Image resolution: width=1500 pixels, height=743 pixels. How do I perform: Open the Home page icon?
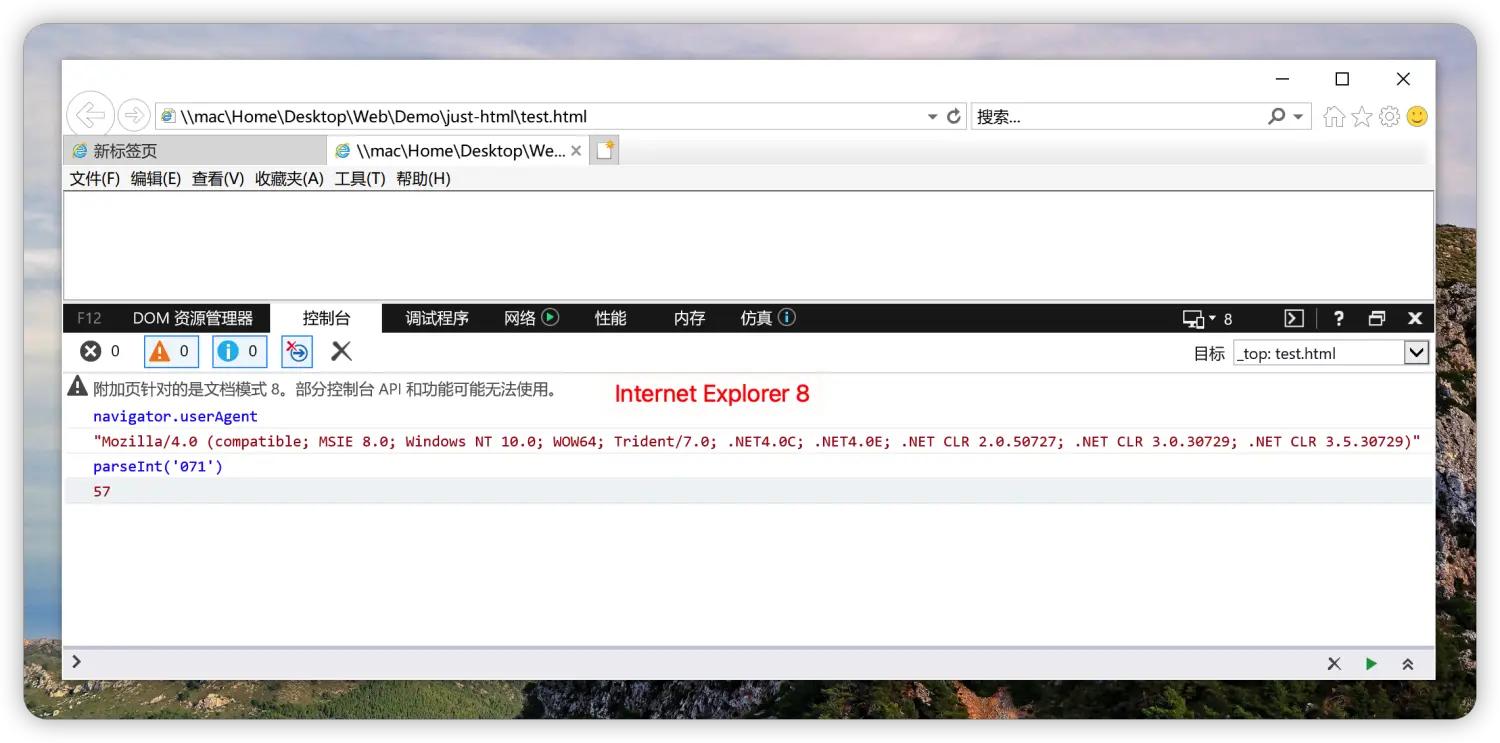click(1334, 117)
